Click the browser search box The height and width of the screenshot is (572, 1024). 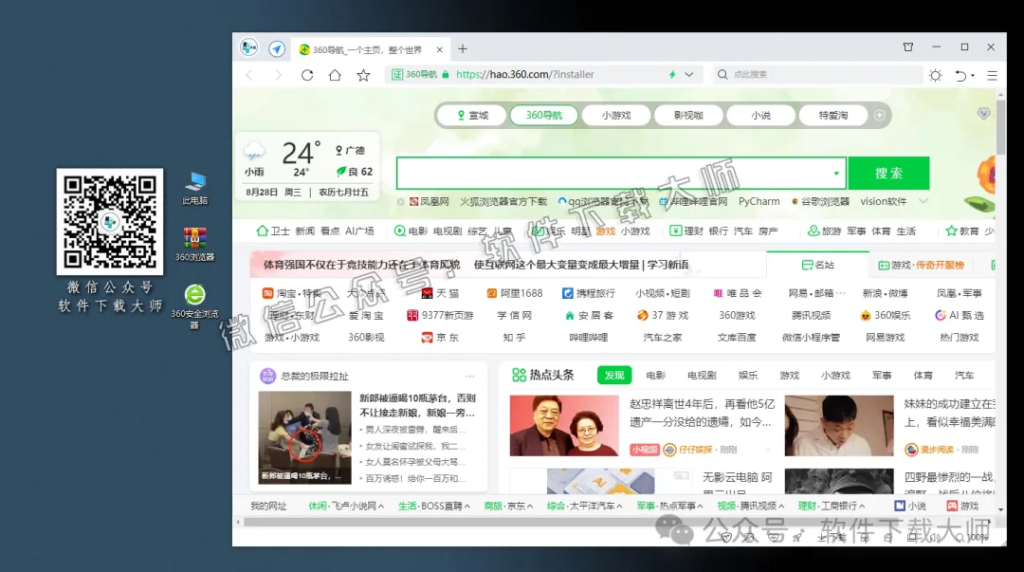(x=816, y=74)
